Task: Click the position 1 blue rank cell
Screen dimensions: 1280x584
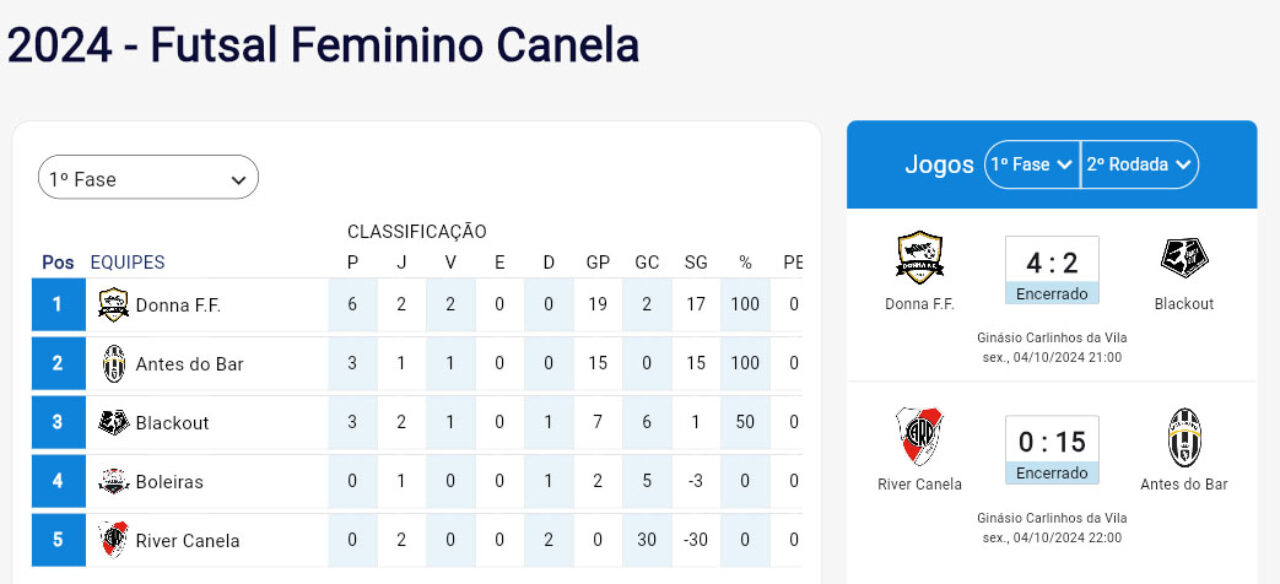Action: point(58,304)
